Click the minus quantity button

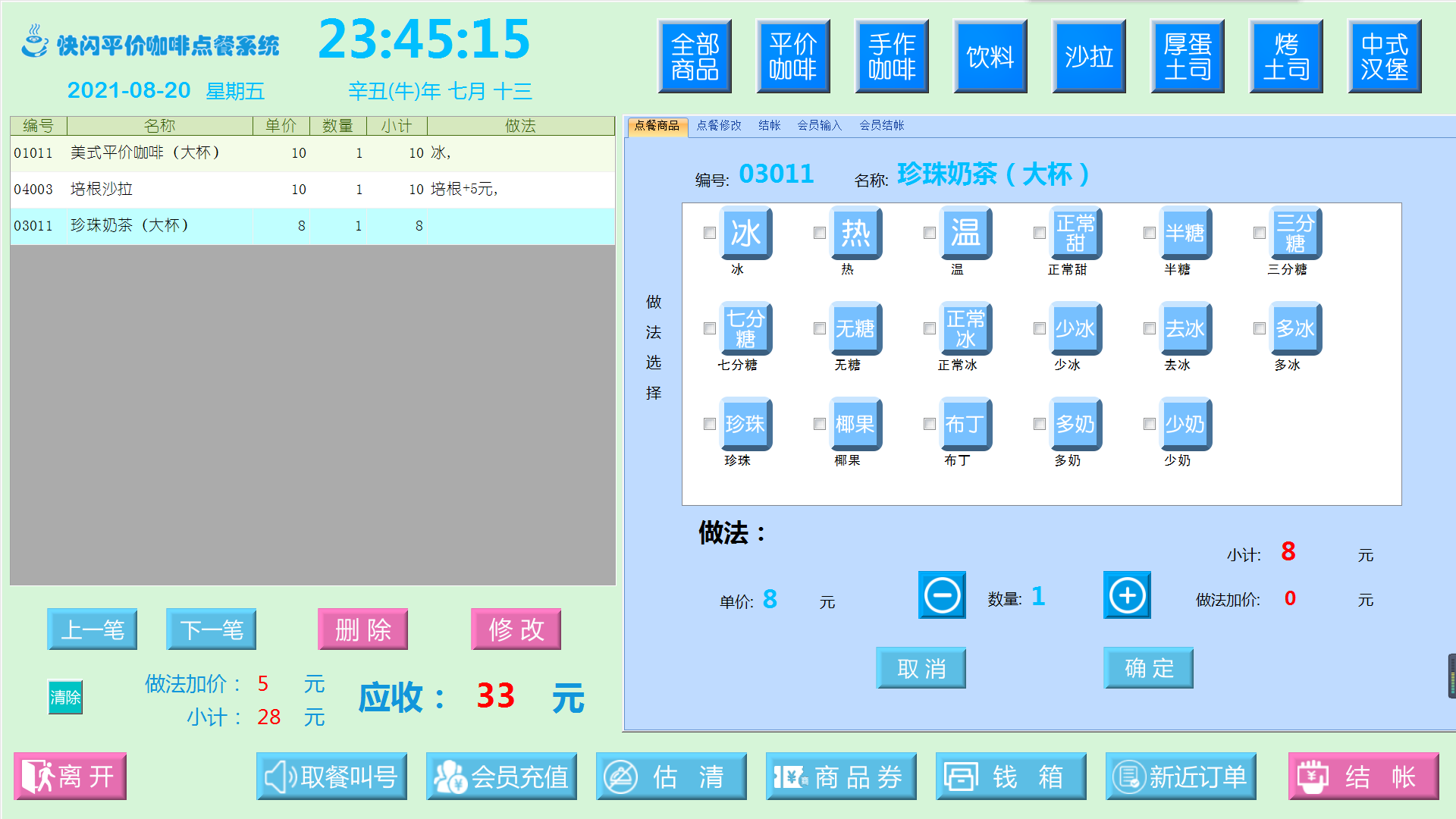942,595
